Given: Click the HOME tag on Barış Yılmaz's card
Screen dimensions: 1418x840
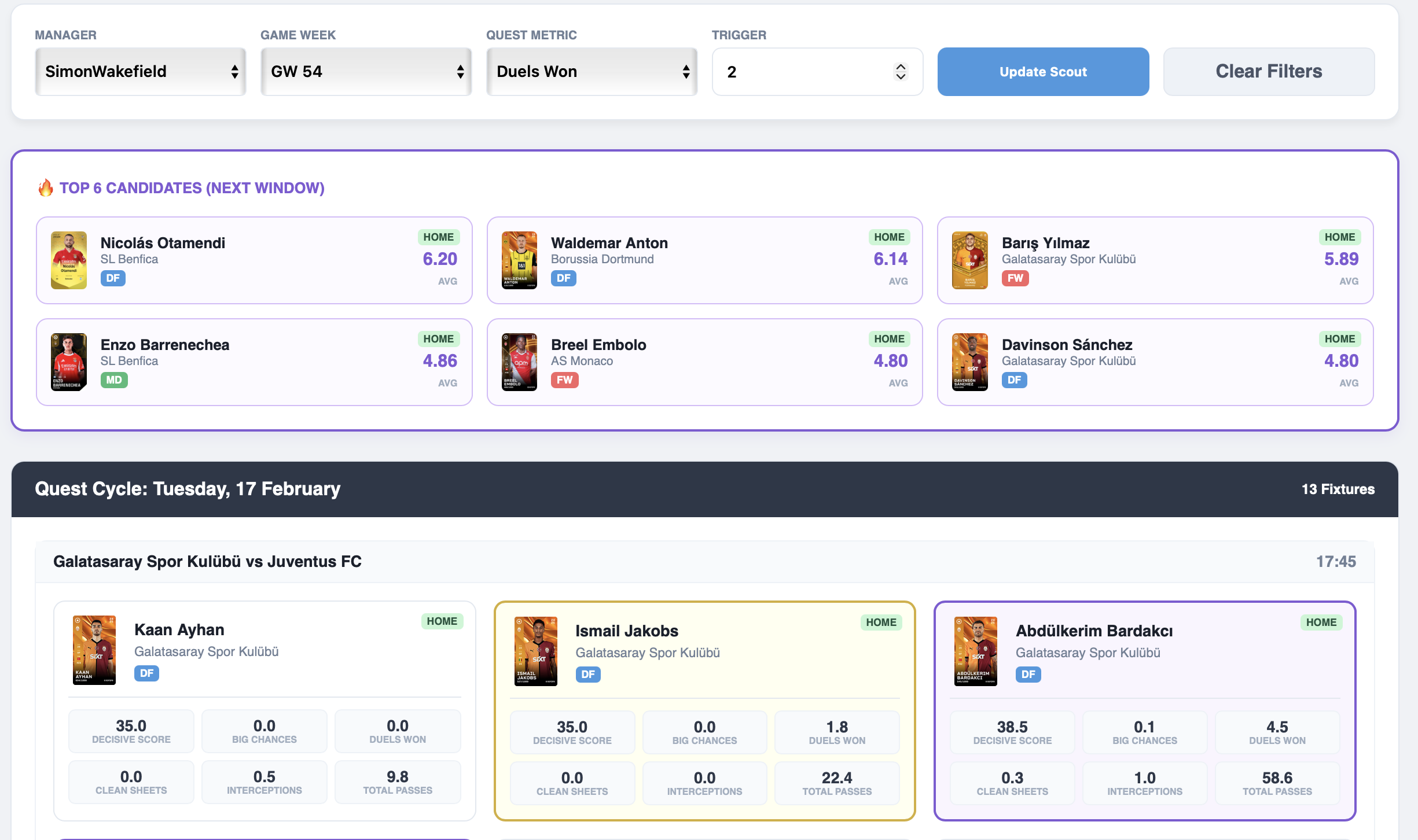Looking at the screenshot, I should pyautogui.click(x=1340, y=237).
